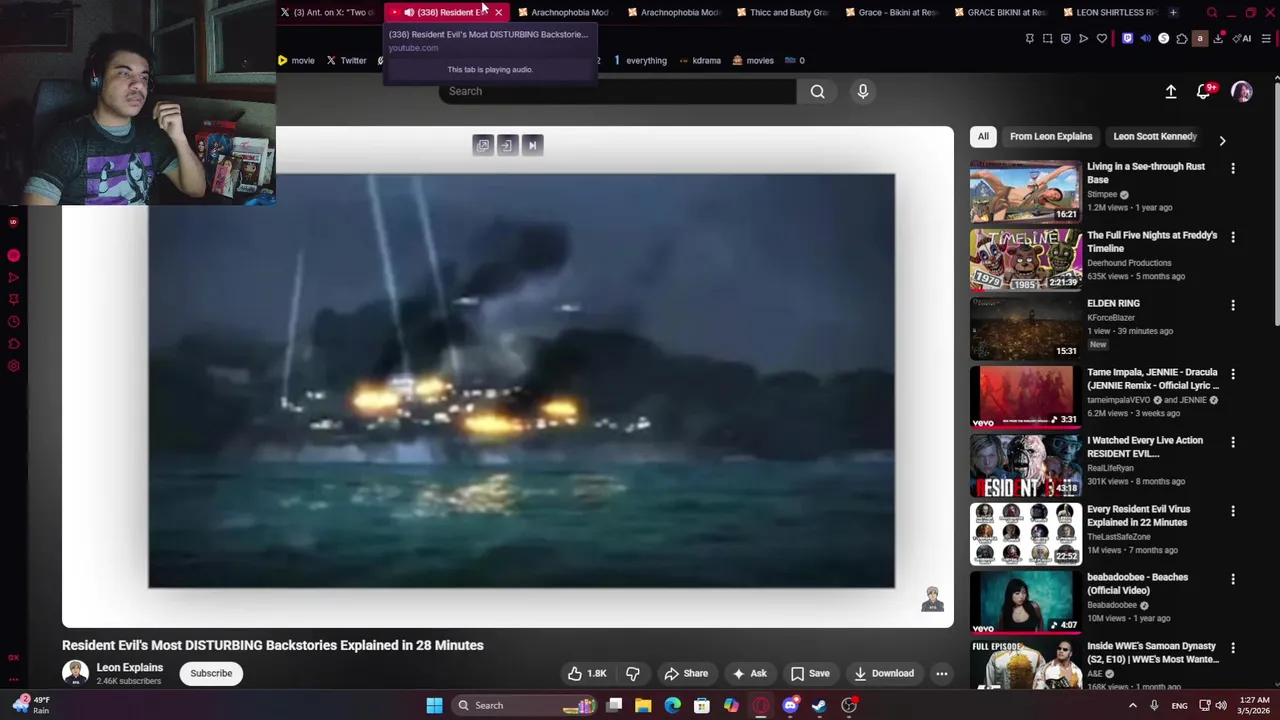The height and width of the screenshot is (720, 1280).
Task: Open Microsoft Store from the taskbar
Action: (702, 705)
